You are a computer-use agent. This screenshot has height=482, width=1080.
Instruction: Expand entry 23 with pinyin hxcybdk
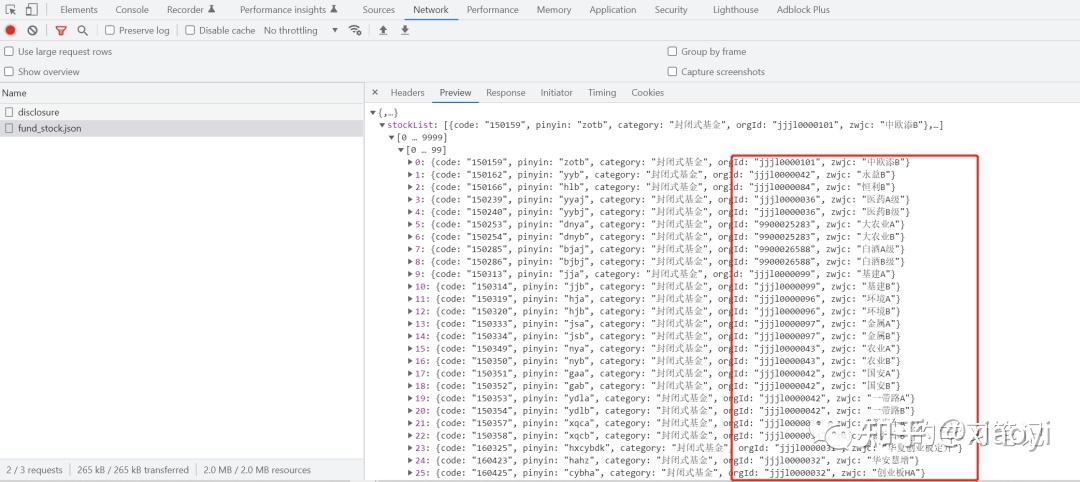pyautogui.click(x=411, y=448)
